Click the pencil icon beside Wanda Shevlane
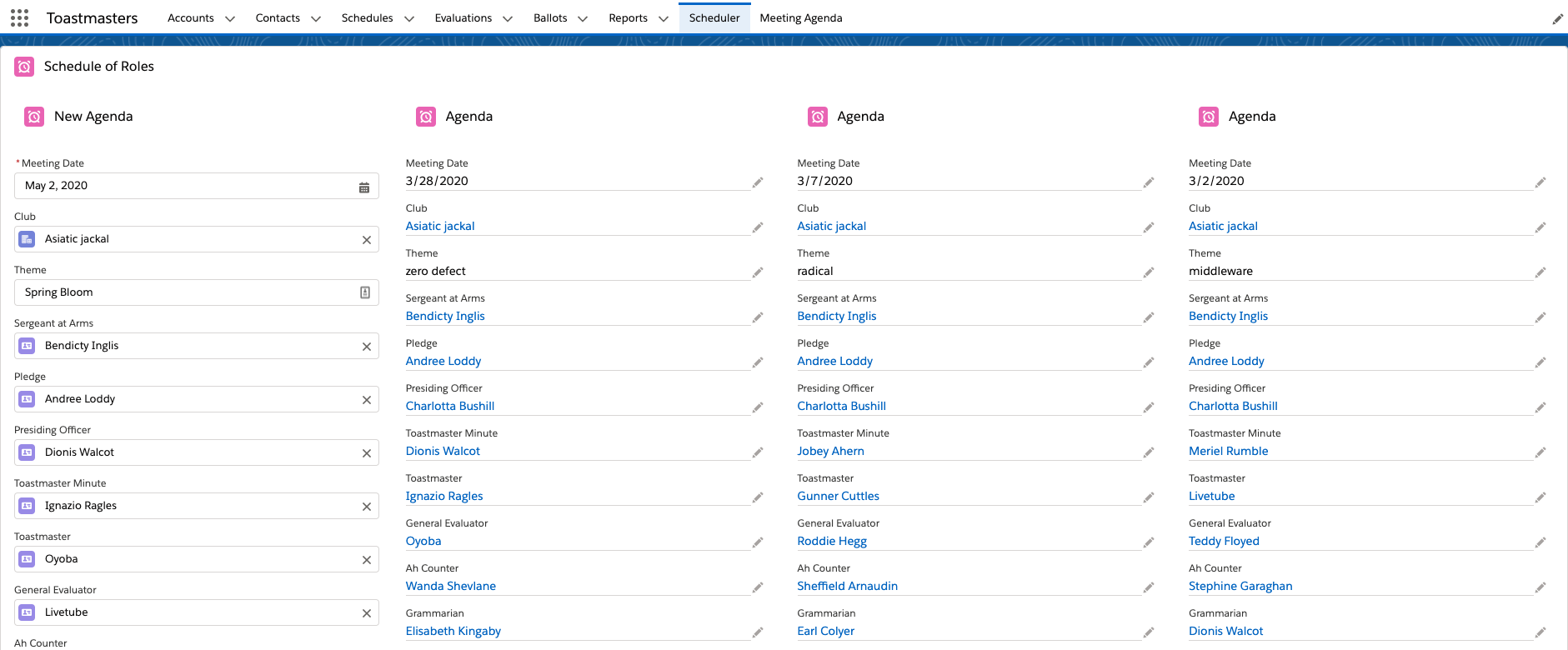Viewport: 1568px width, 650px height. tap(757, 587)
